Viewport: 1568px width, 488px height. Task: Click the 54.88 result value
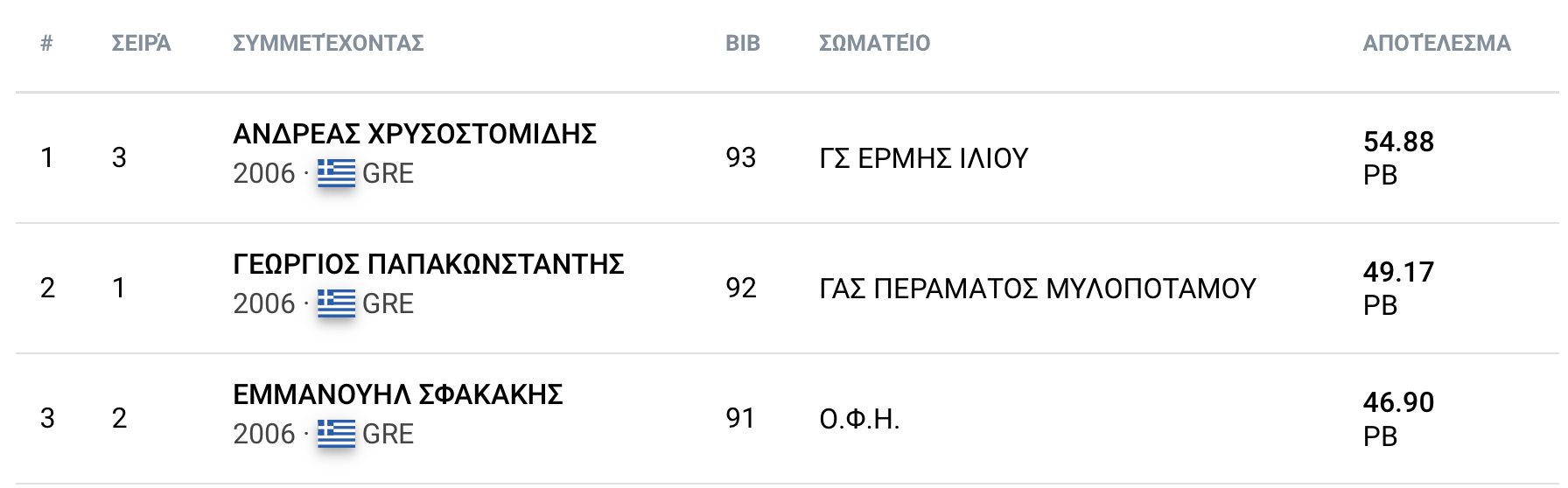(1398, 142)
